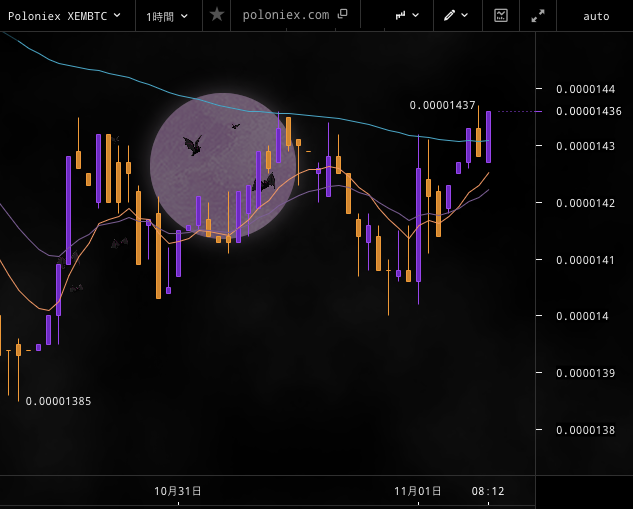Click the external window icon beside poloniex.com

click(342, 14)
